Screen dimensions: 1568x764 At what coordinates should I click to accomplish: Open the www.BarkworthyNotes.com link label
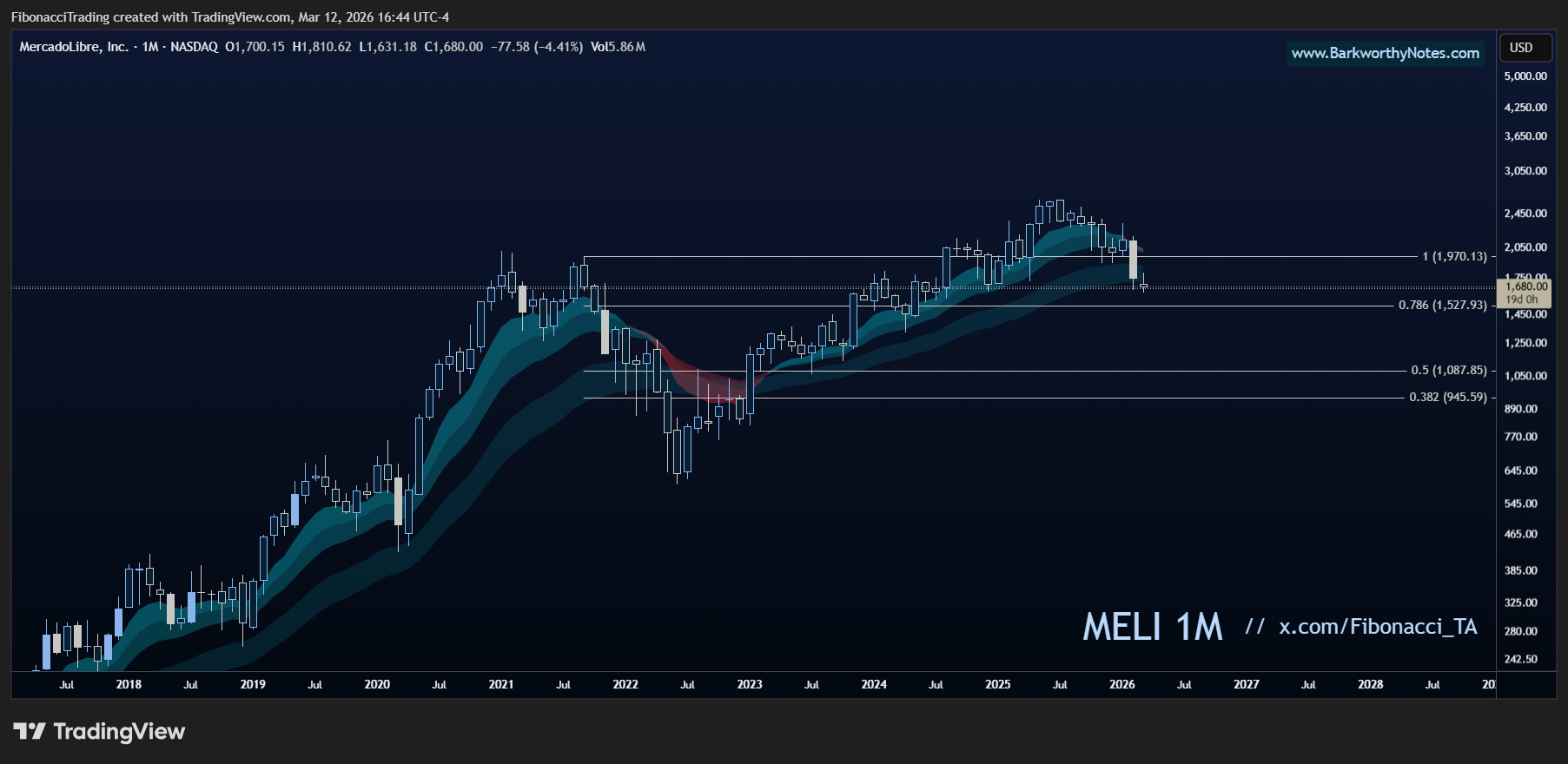coord(1385,53)
